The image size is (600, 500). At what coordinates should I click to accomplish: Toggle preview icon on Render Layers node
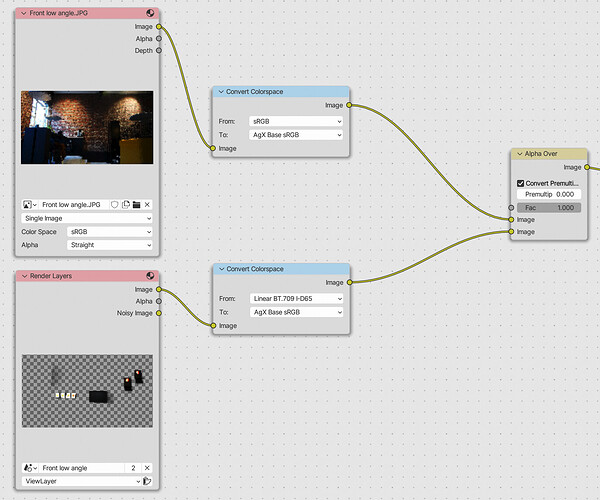point(150,275)
